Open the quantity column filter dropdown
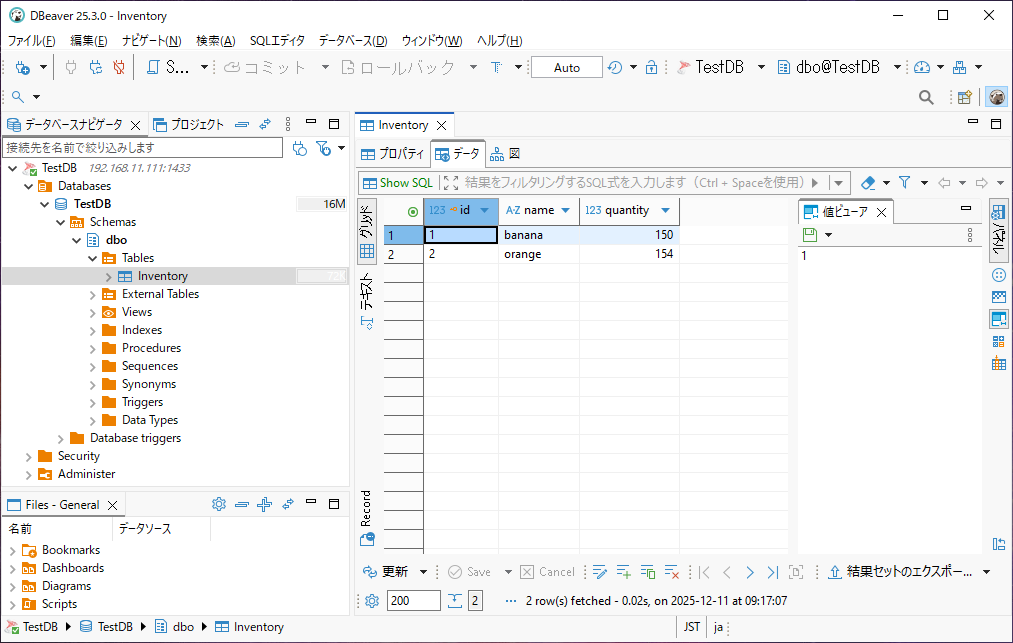The height and width of the screenshot is (643, 1013). tap(665, 211)
